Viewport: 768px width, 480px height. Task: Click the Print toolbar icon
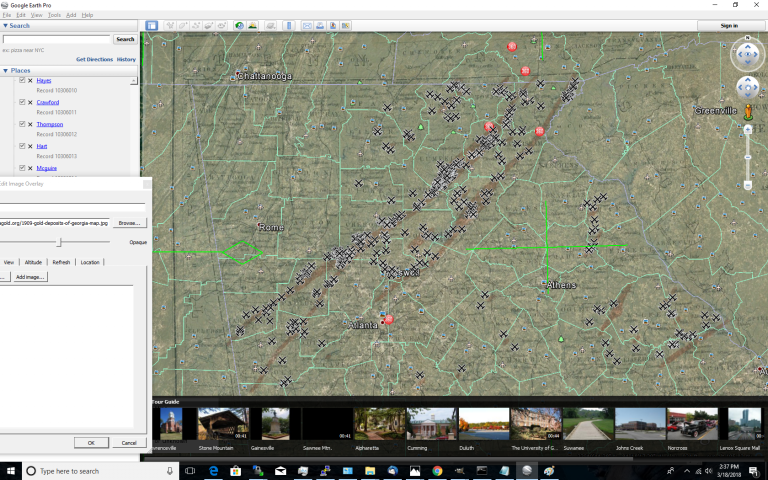[x=320, y=25]
